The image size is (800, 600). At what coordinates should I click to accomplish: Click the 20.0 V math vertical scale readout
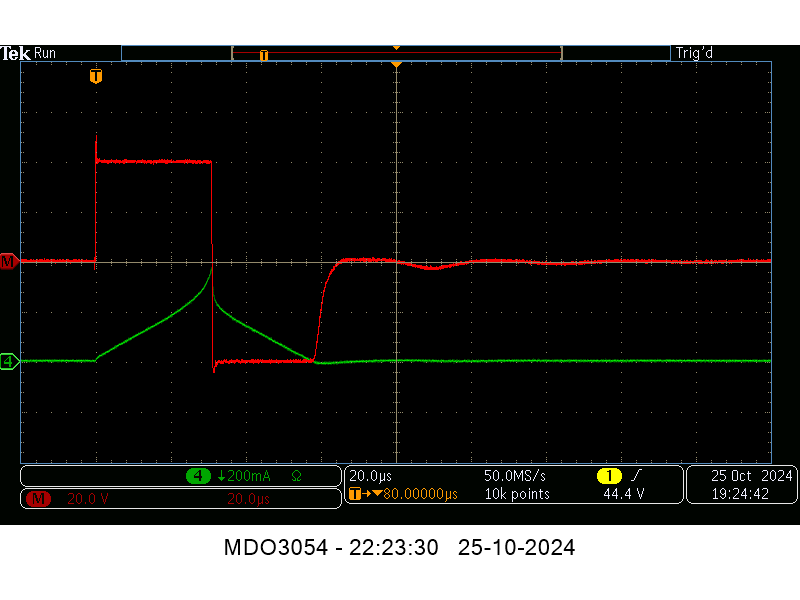[88, 498]
